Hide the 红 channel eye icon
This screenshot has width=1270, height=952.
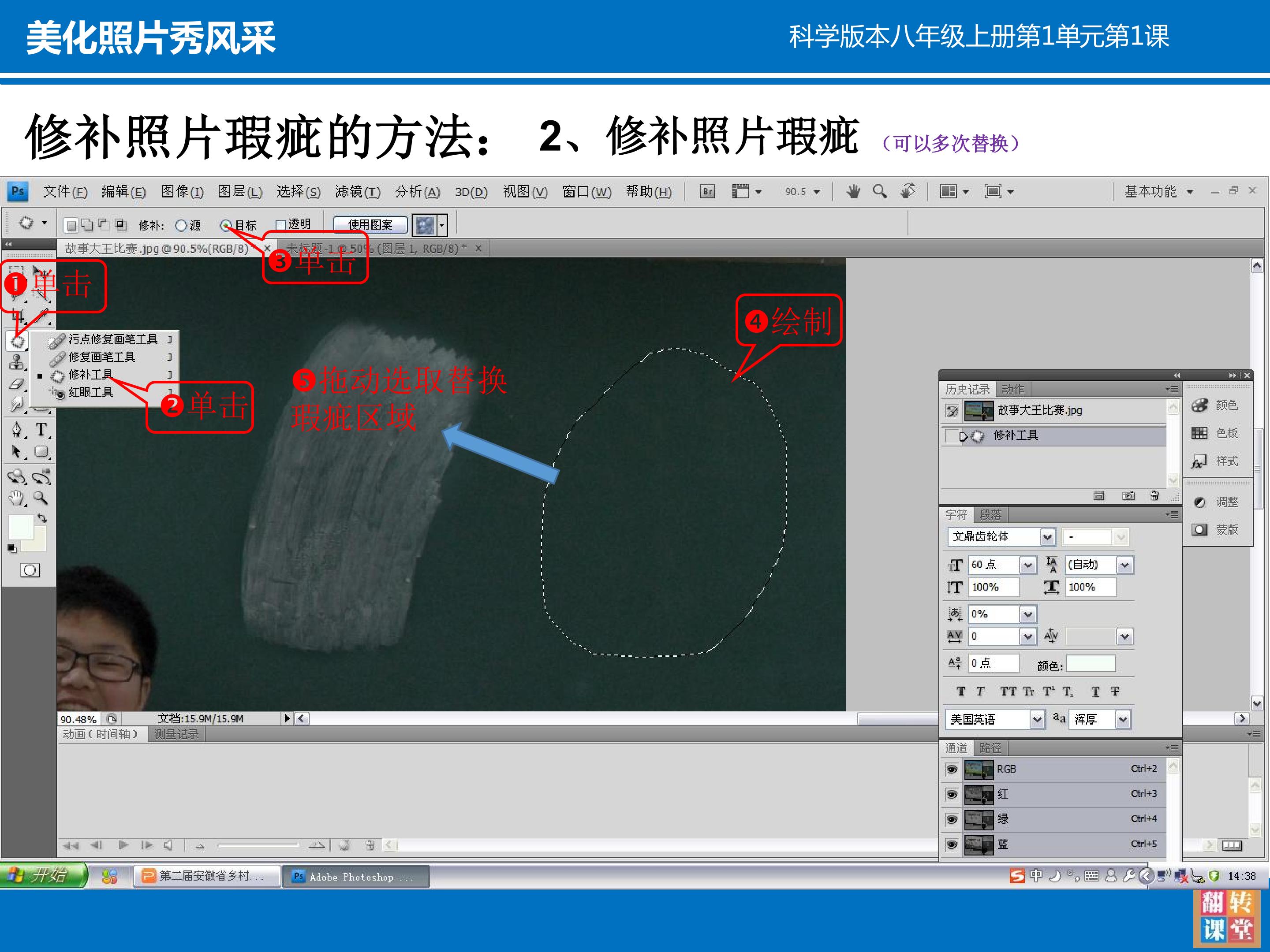951,794
